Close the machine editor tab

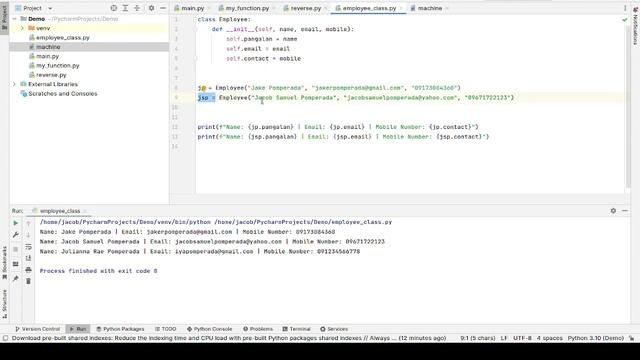pos(447,8)
